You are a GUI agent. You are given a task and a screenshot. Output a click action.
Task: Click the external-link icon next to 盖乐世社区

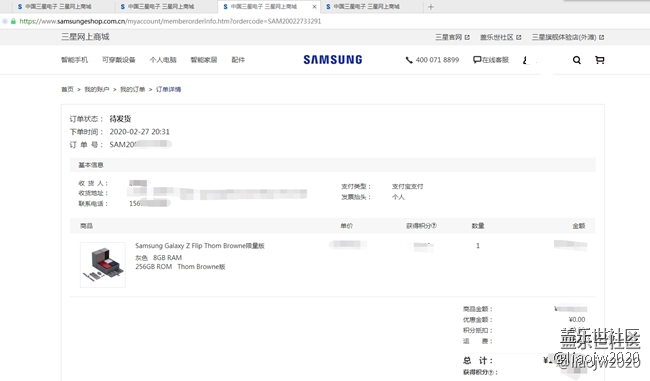tap(519, 37)
